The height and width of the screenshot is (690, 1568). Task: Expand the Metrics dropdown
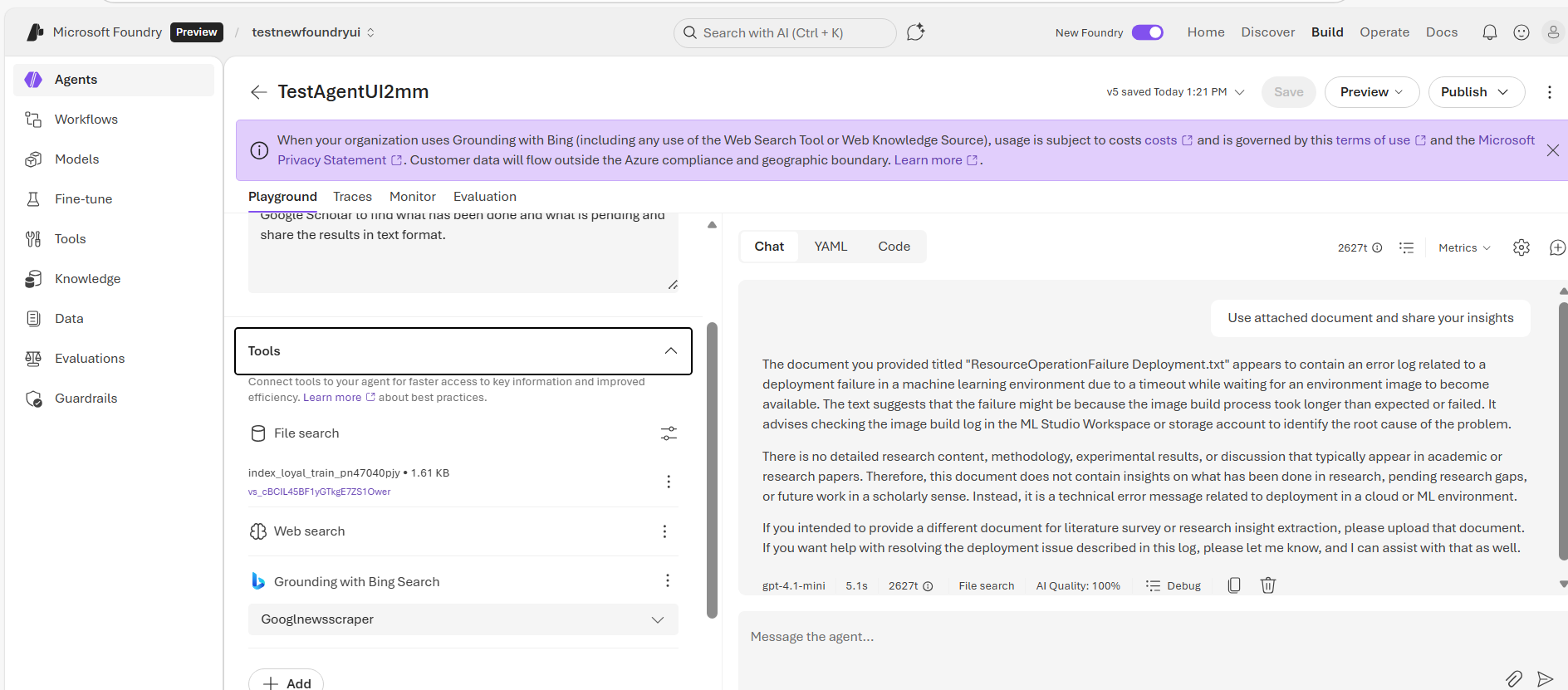pyautogui.click(x=1465, y=247)
